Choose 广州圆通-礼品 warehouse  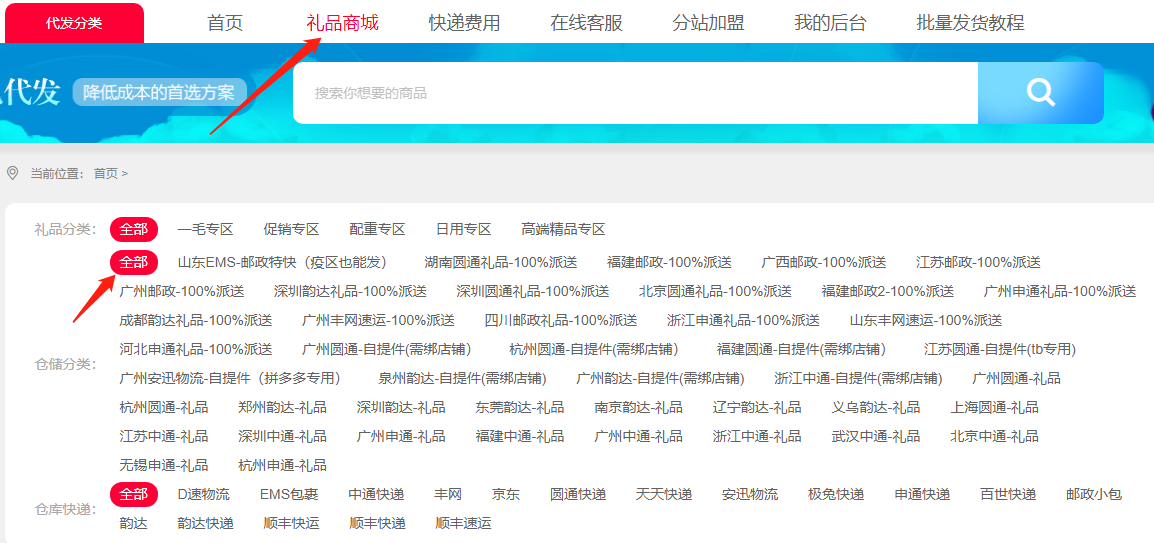click(1016, 378)
